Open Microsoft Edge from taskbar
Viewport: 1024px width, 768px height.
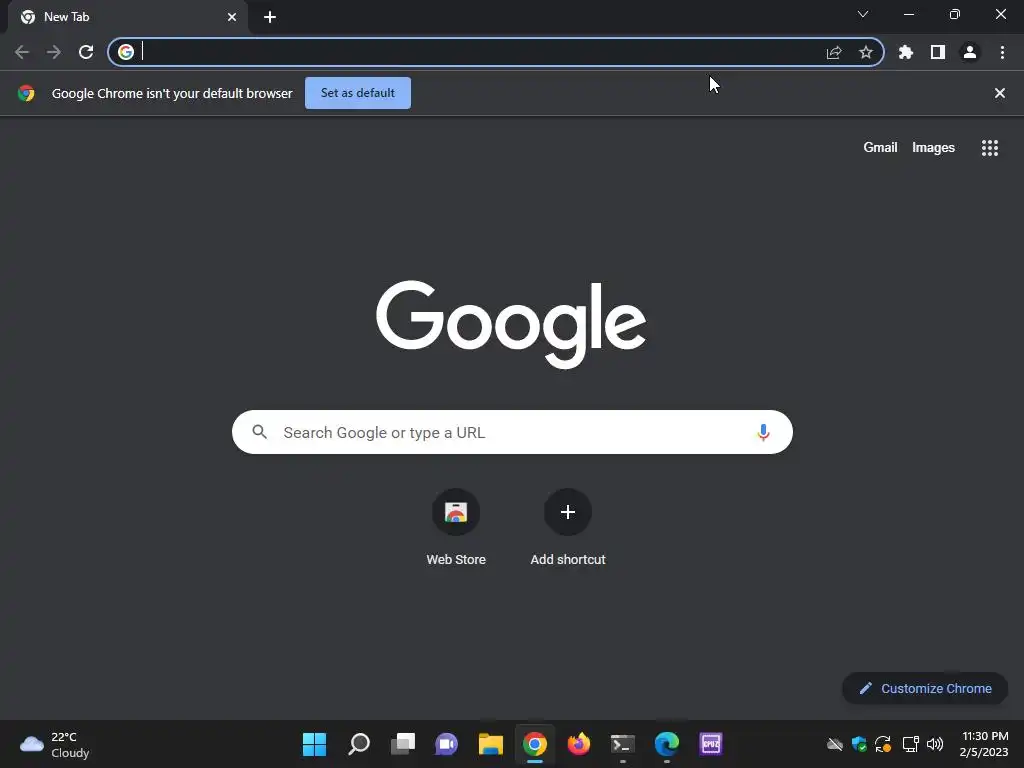[667, 744]
